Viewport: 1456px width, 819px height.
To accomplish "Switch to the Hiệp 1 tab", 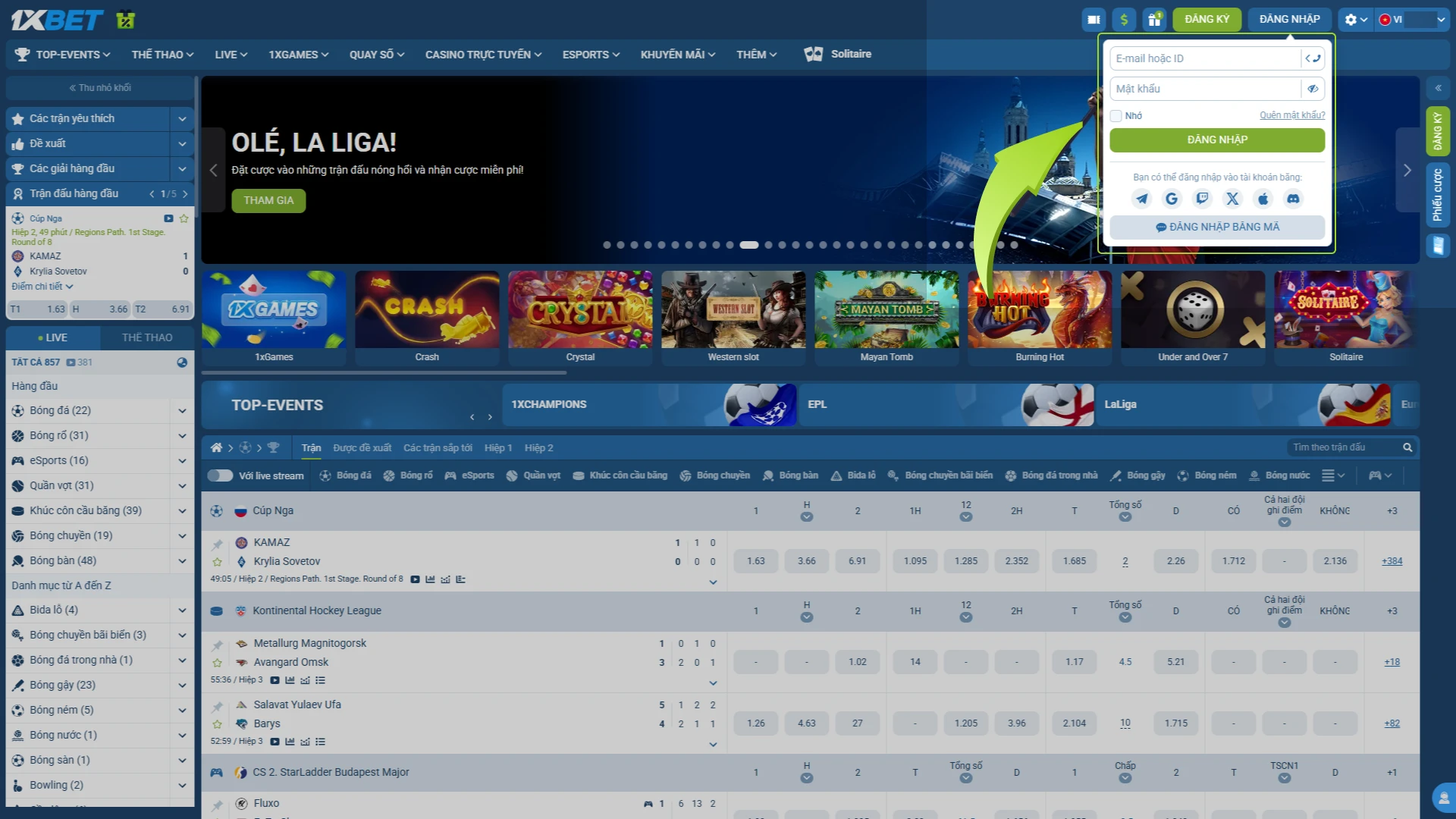I will pyautogui.click(x=498, y=448).
